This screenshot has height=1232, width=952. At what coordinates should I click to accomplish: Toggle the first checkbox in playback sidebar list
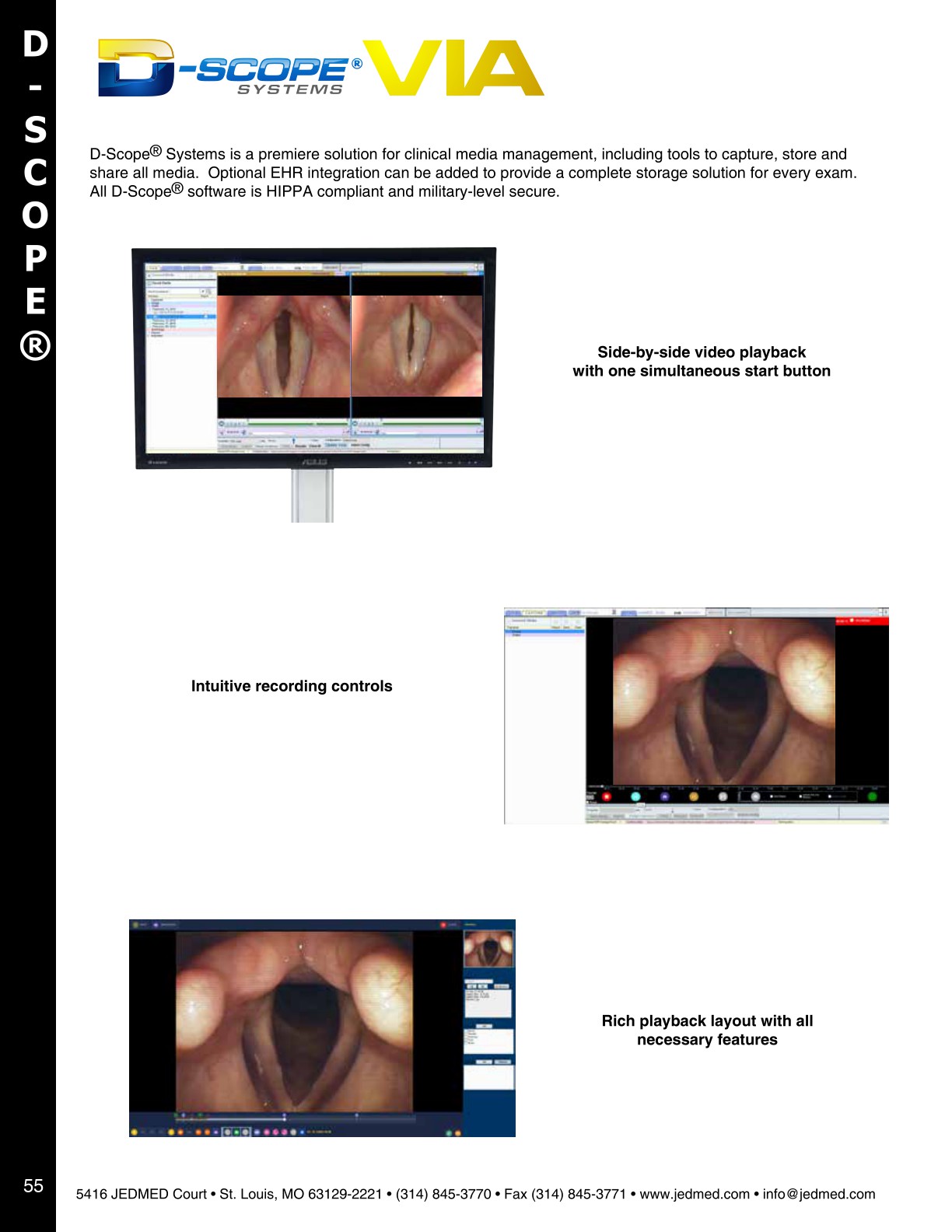pos(467,1032)
